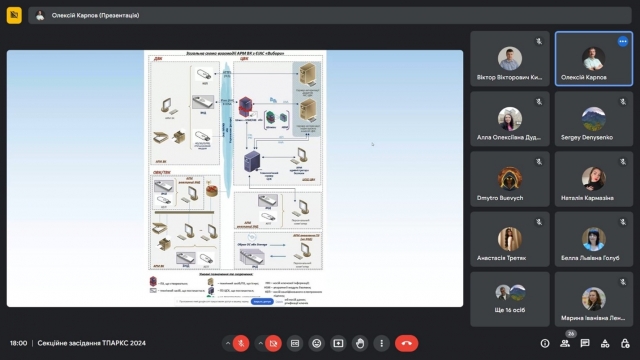Click the 26 participants count badge
This screenshot has height=360, width=640.
[571, 334]
